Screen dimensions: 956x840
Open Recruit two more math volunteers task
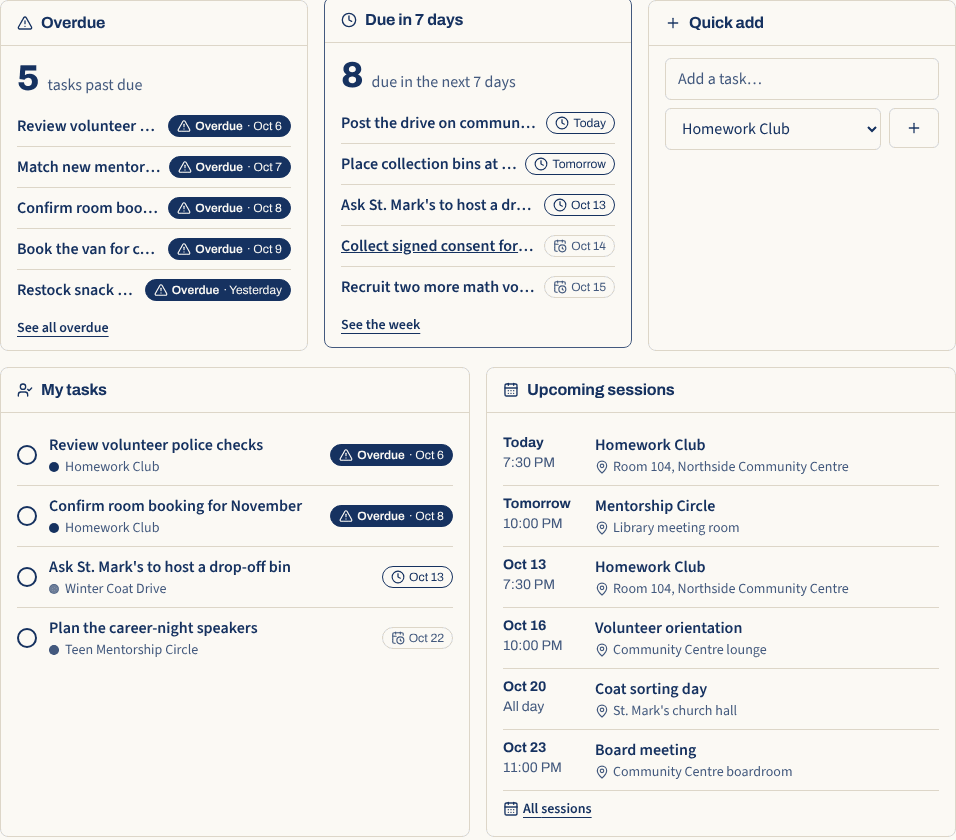point(438,287)
